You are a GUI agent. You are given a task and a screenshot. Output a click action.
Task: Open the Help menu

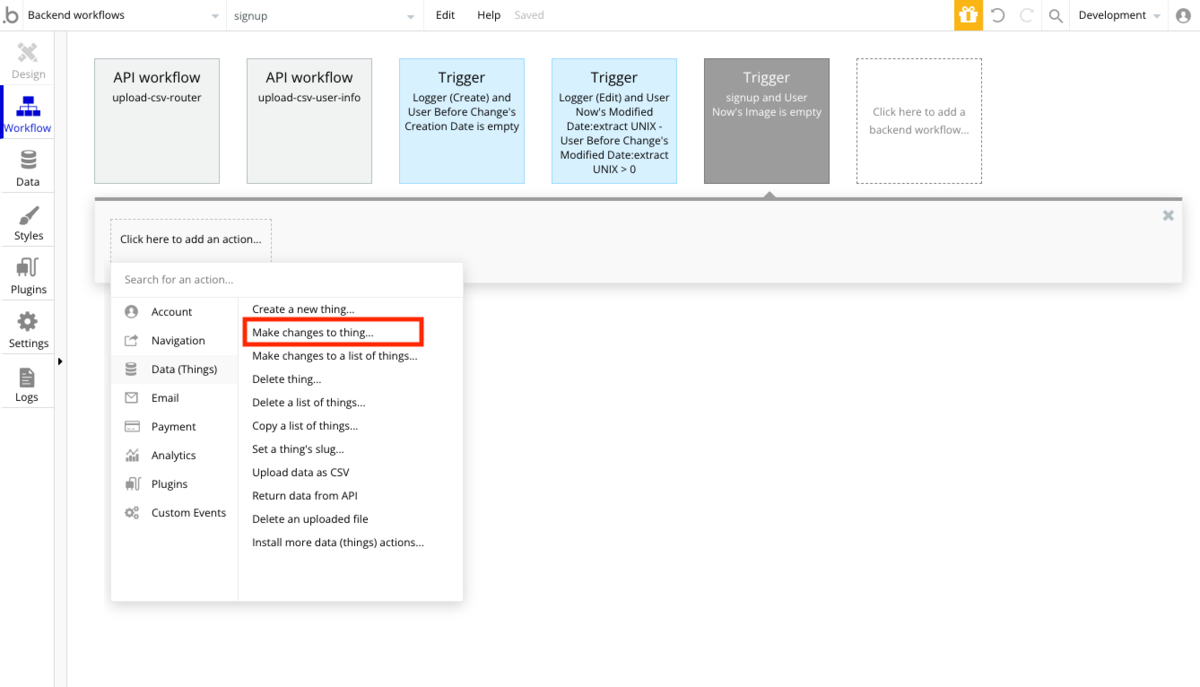[x=489, y=16]
